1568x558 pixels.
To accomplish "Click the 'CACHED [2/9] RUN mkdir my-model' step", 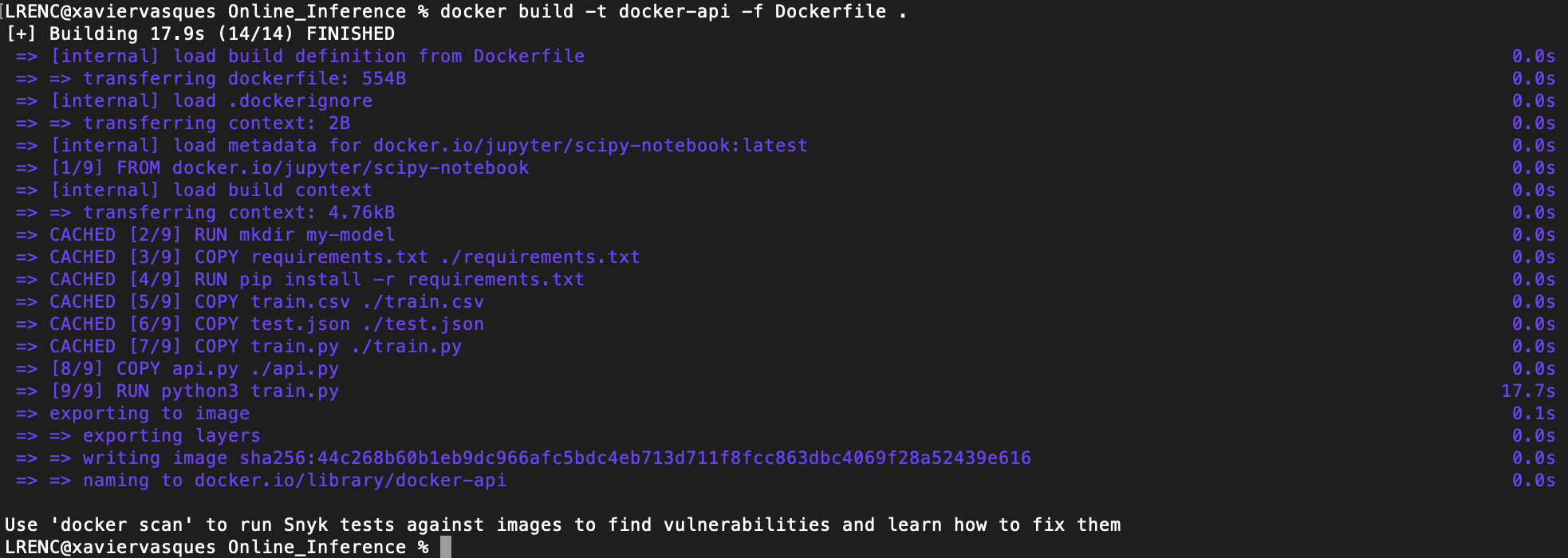I will (222, 235).
